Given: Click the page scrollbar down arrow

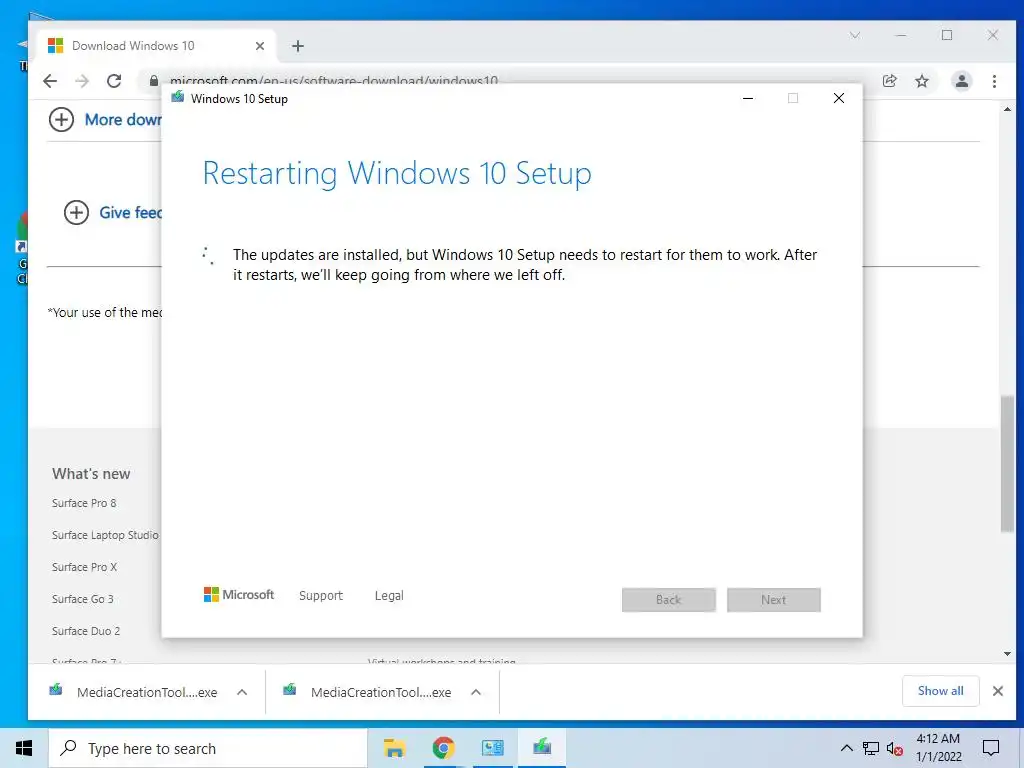Looking at the screenshot, I should click(1007, 654).
